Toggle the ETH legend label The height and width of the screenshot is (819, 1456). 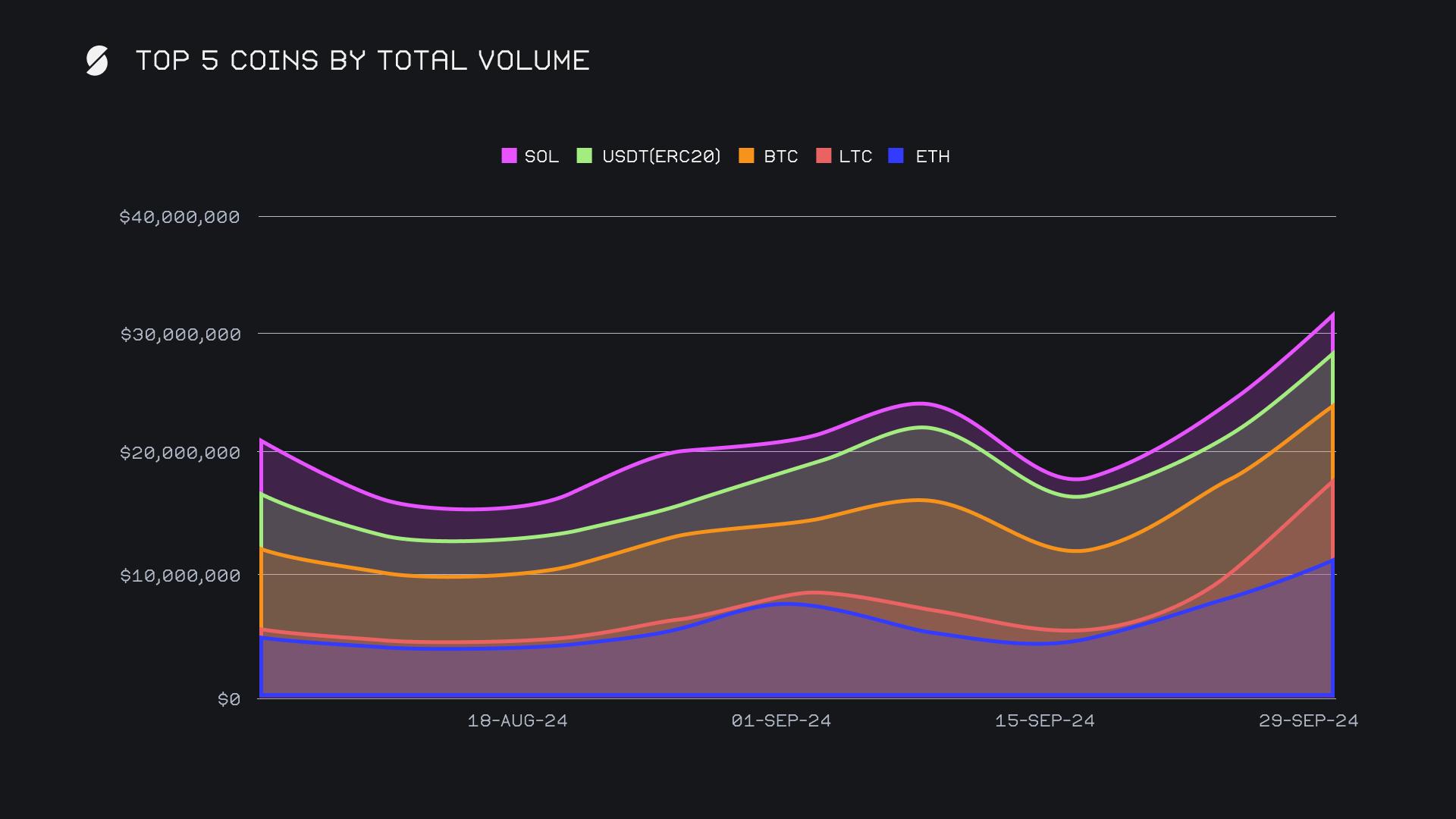[x=933, y=156]
